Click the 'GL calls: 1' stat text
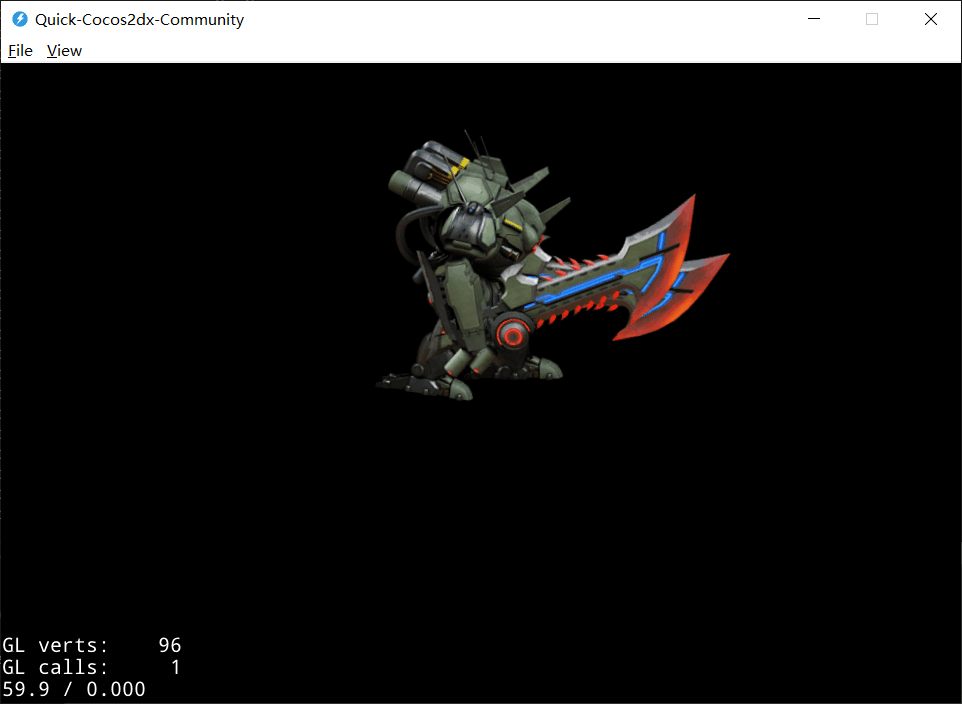 coord(92,667)
